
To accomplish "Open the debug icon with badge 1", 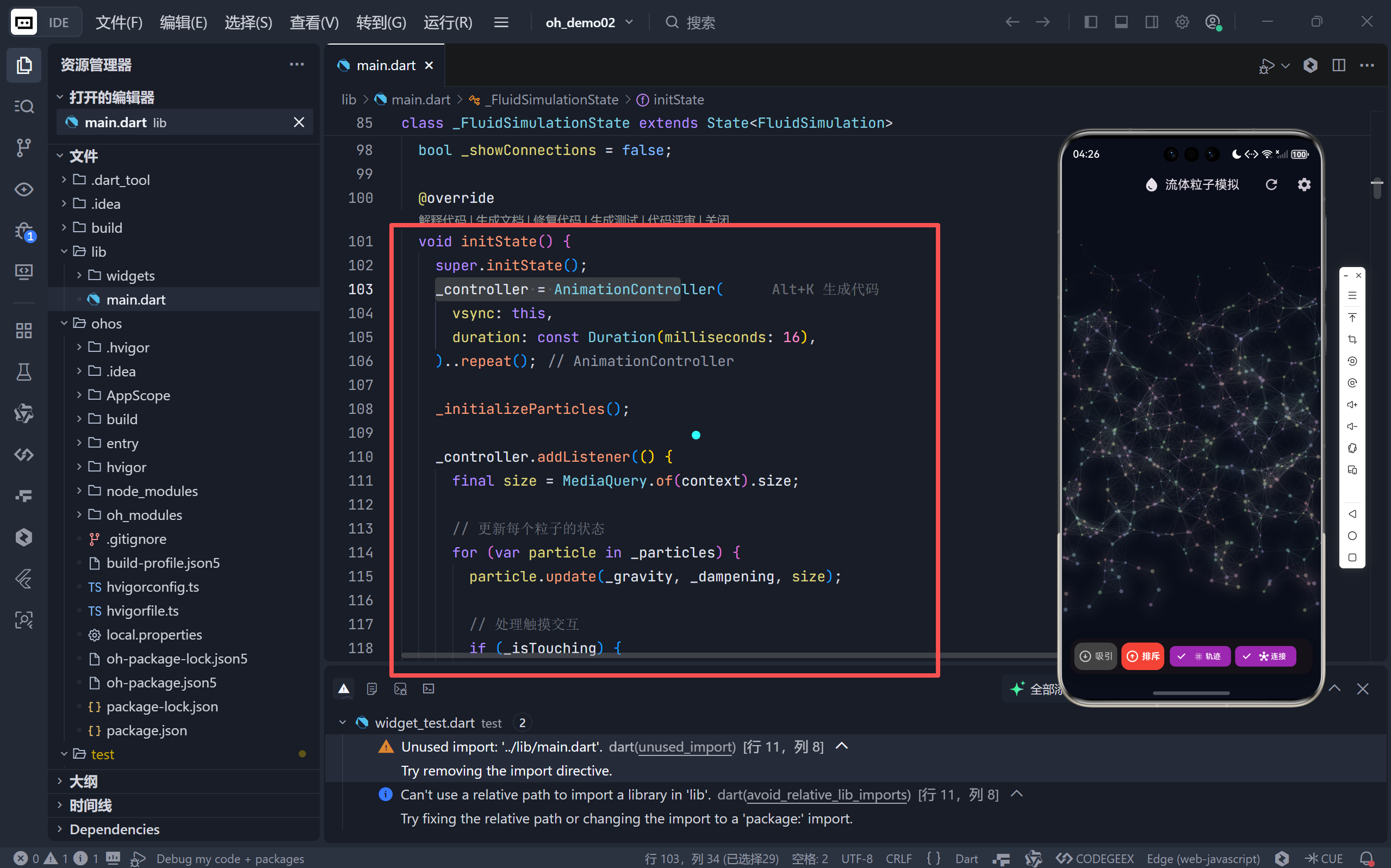I will [x=23, y=231].
